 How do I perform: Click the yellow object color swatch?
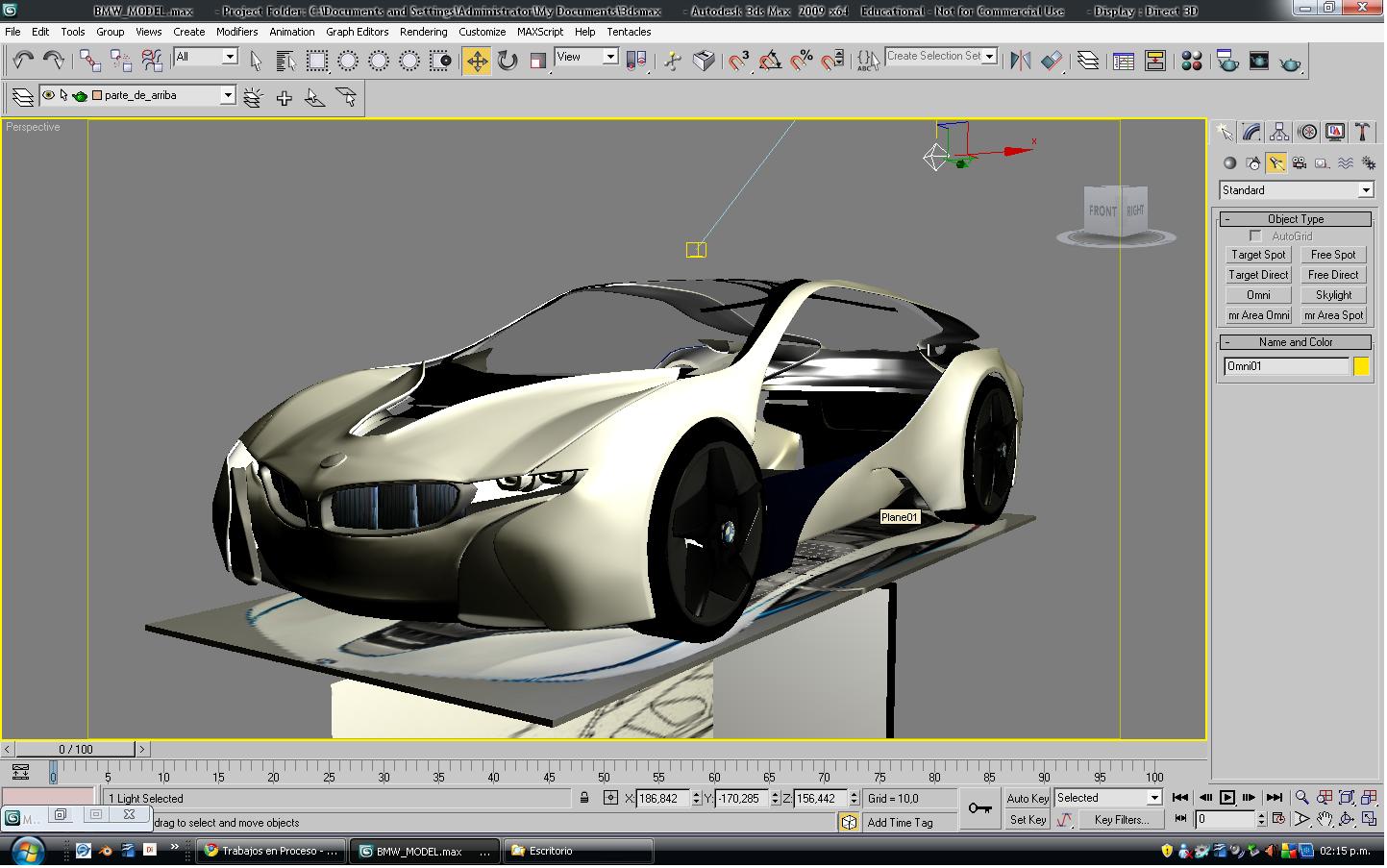pos(1361,367)
